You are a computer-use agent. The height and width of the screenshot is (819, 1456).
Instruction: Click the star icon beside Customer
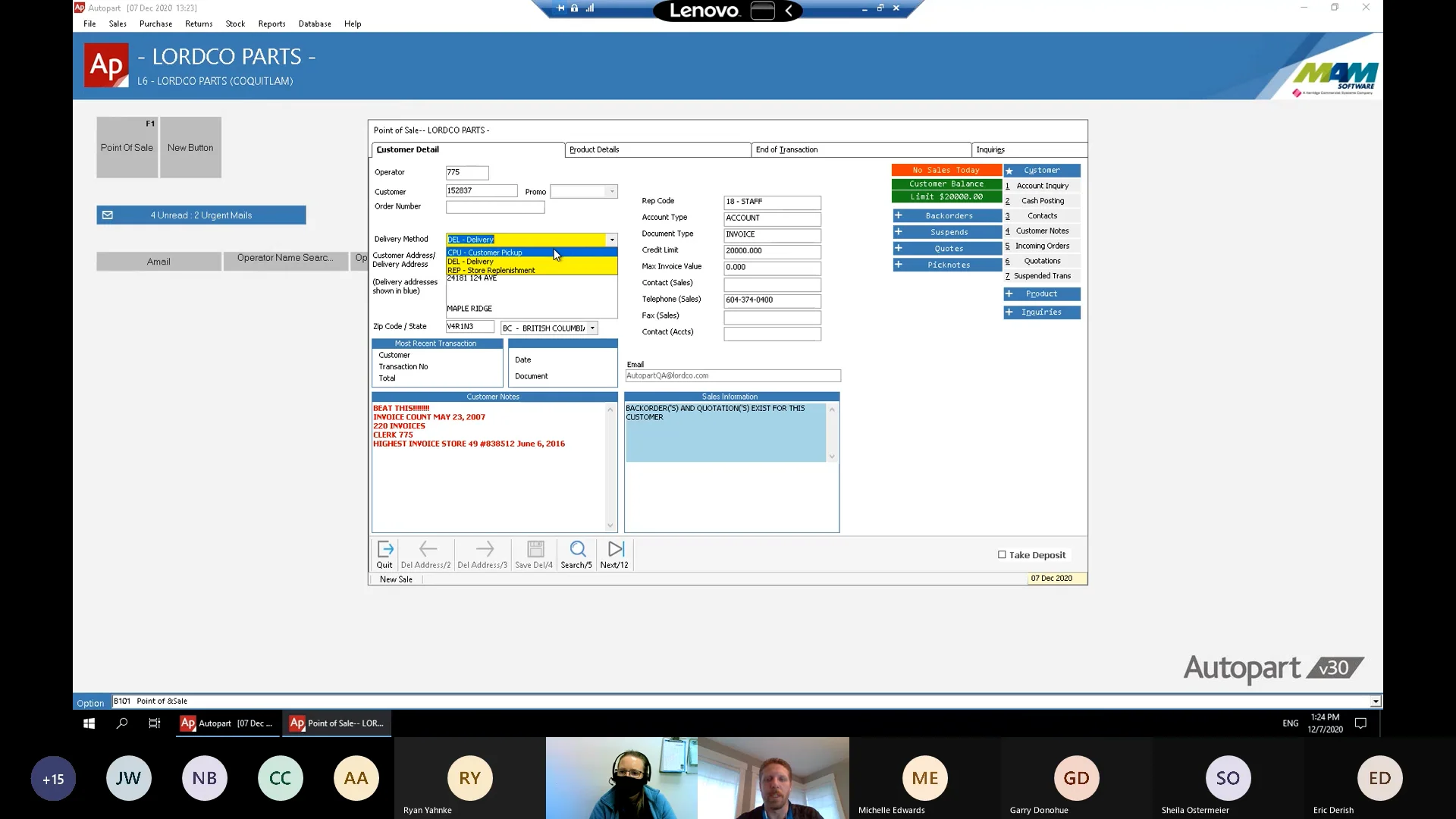click(1009, 171)
